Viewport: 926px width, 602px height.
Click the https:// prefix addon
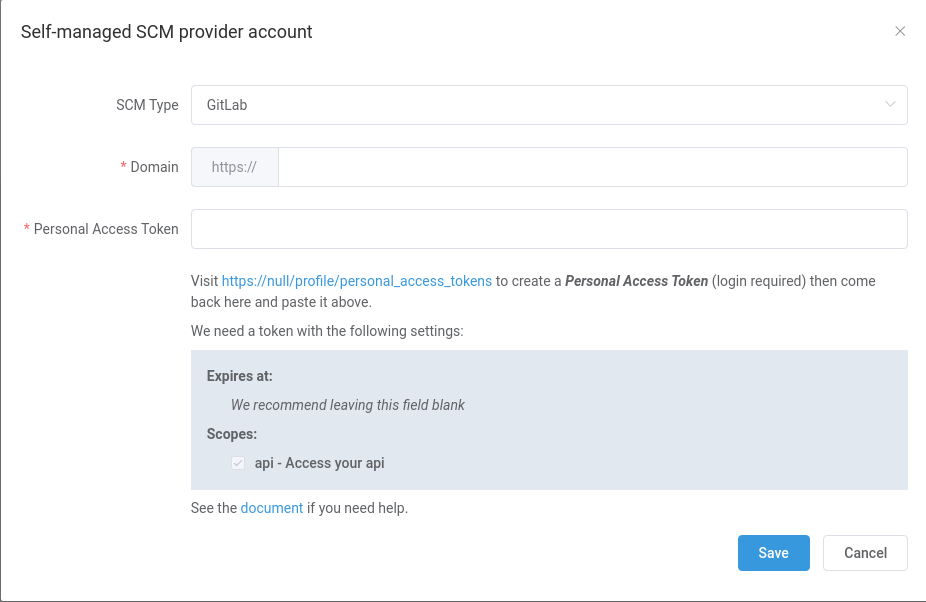pos(234,167)
